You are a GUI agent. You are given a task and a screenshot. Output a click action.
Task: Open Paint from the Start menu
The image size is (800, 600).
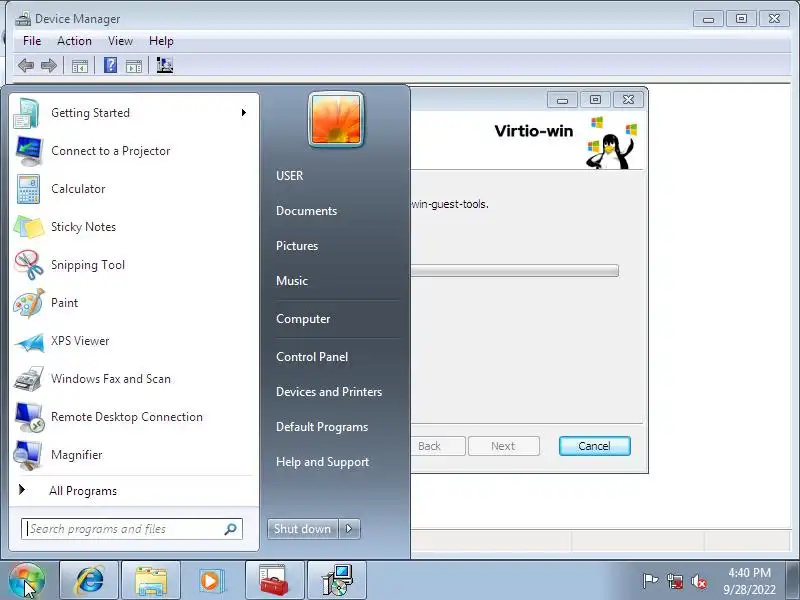(134, 303)
